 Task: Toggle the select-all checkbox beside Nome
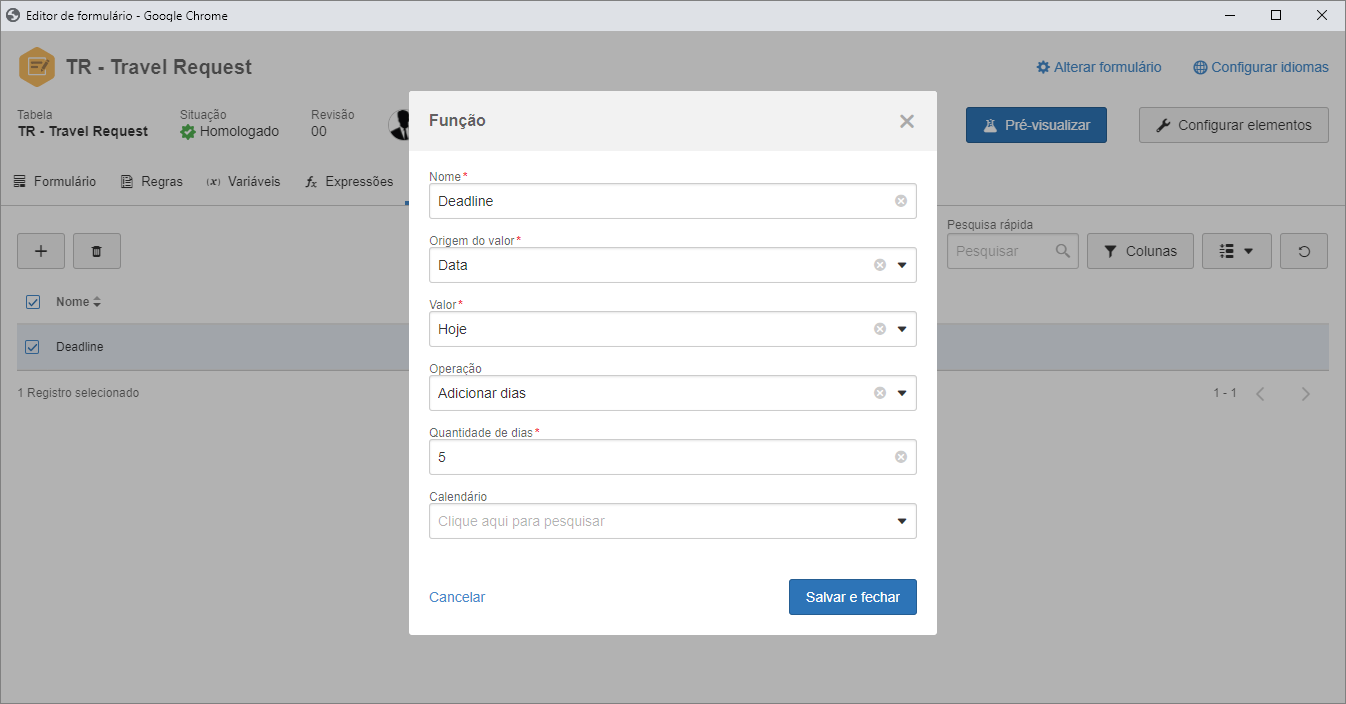click(32, 302)
